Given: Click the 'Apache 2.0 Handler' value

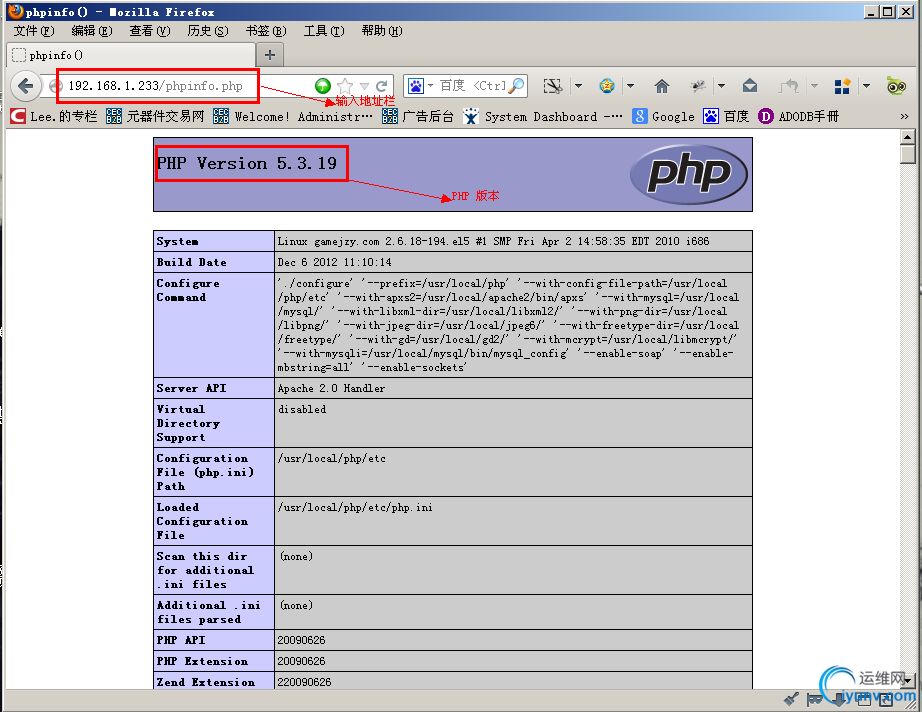Looking at the screenshot, I should [x=332, y=388].
